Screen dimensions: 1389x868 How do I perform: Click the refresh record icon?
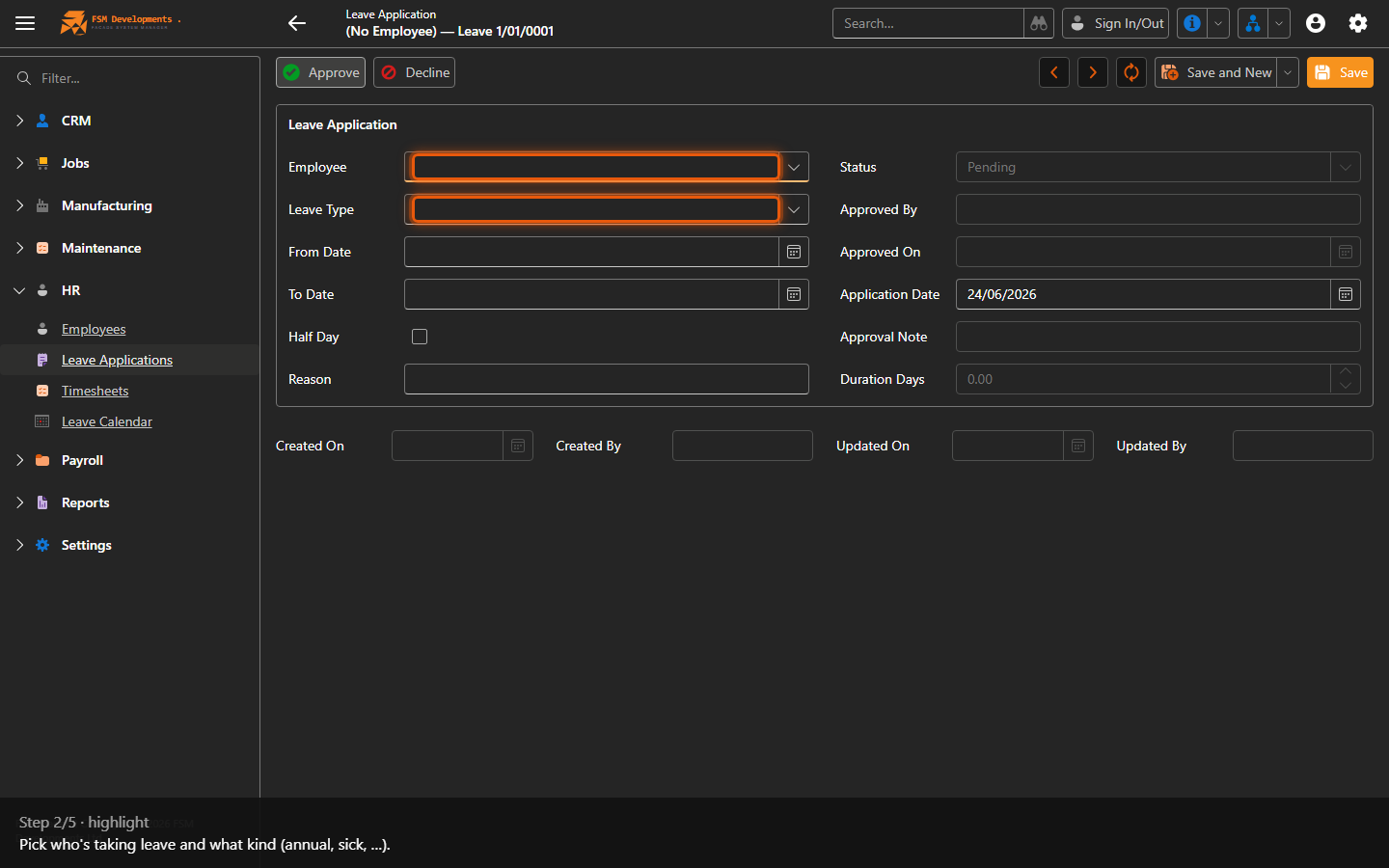[1131, 72]
